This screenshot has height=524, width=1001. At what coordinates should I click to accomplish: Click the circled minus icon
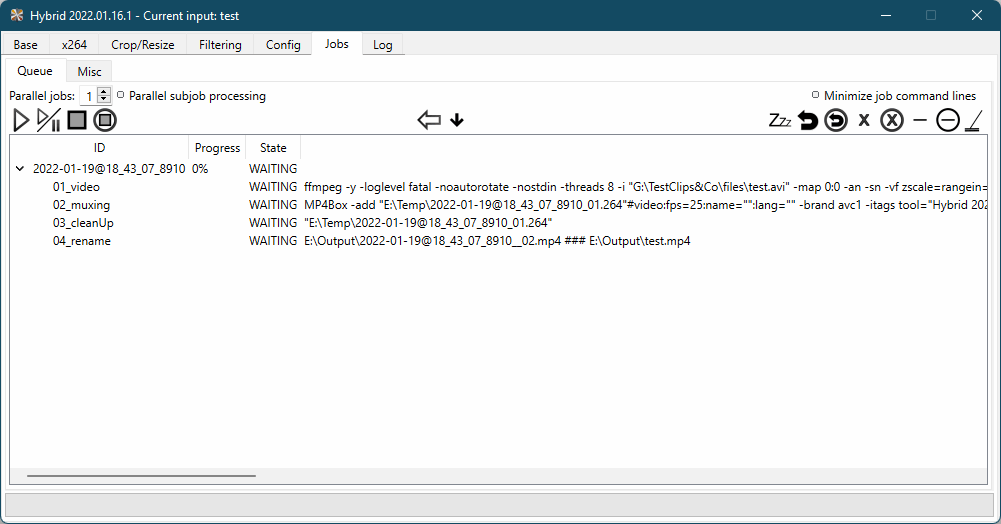(948, 121)
